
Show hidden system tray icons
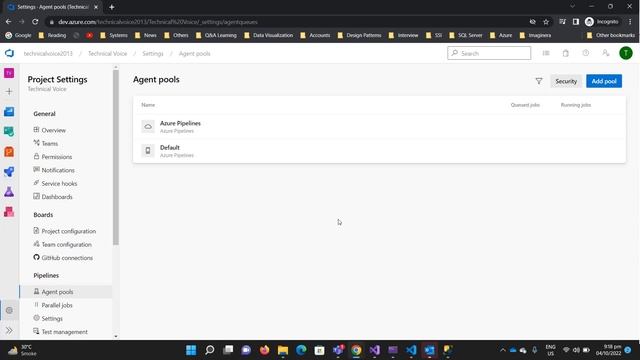click(x=503, y=350)
